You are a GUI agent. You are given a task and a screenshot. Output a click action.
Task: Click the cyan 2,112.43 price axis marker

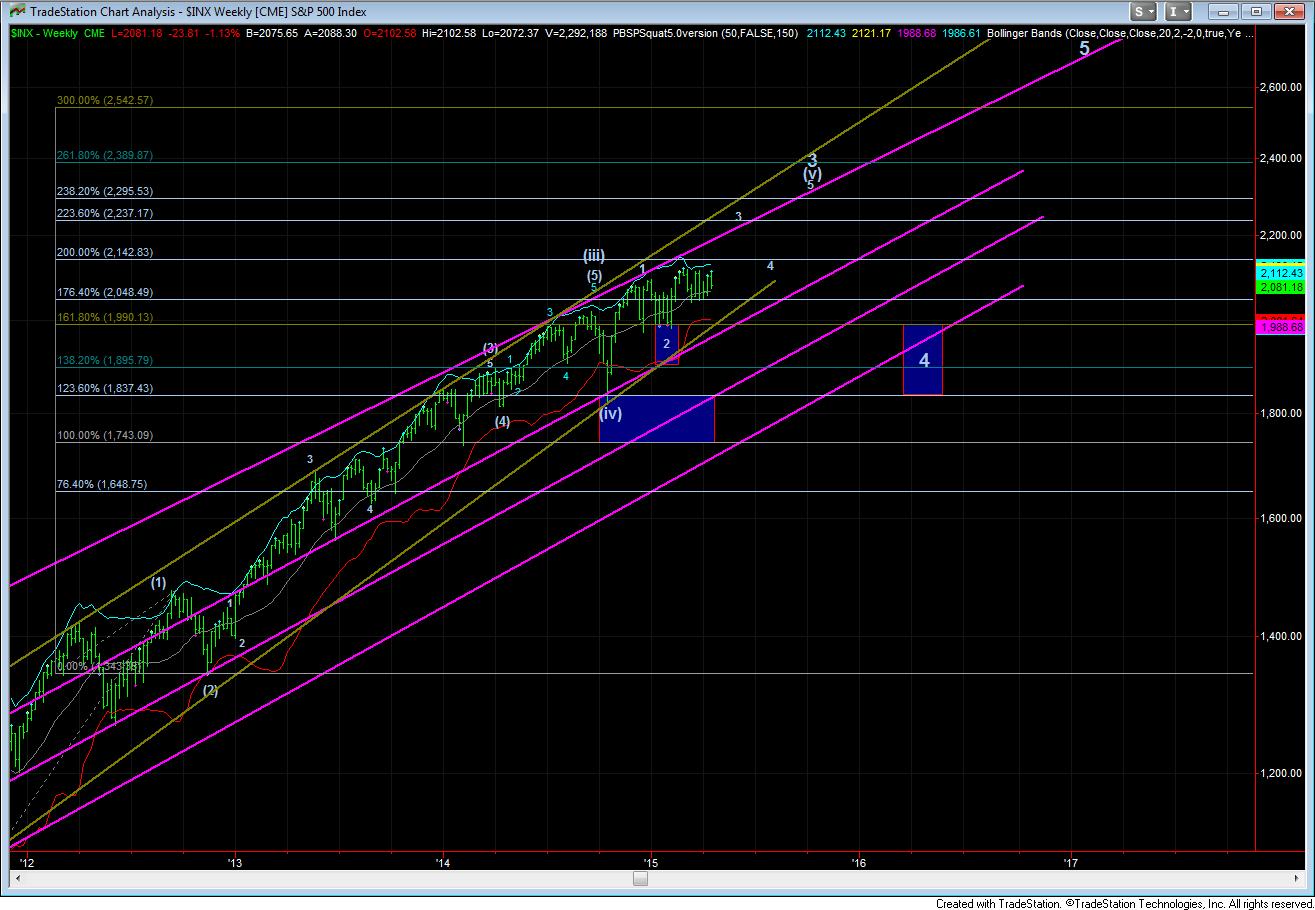[x=1282, y=273]
